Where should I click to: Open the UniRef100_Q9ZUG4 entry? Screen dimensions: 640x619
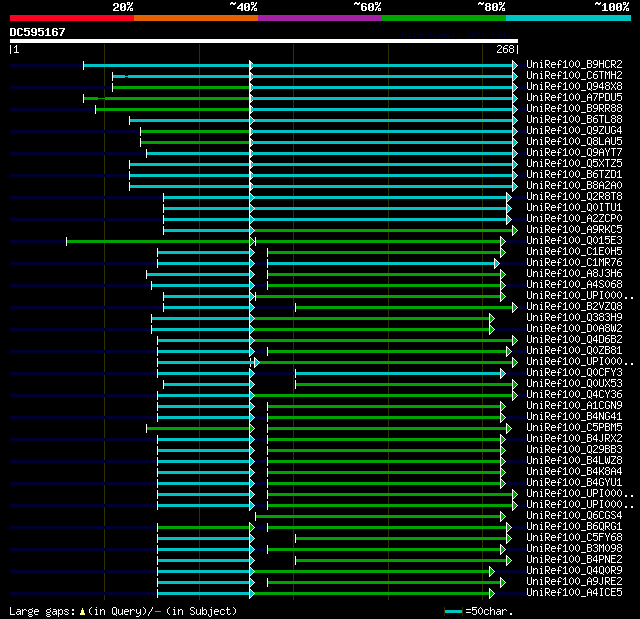coord(574,131)
